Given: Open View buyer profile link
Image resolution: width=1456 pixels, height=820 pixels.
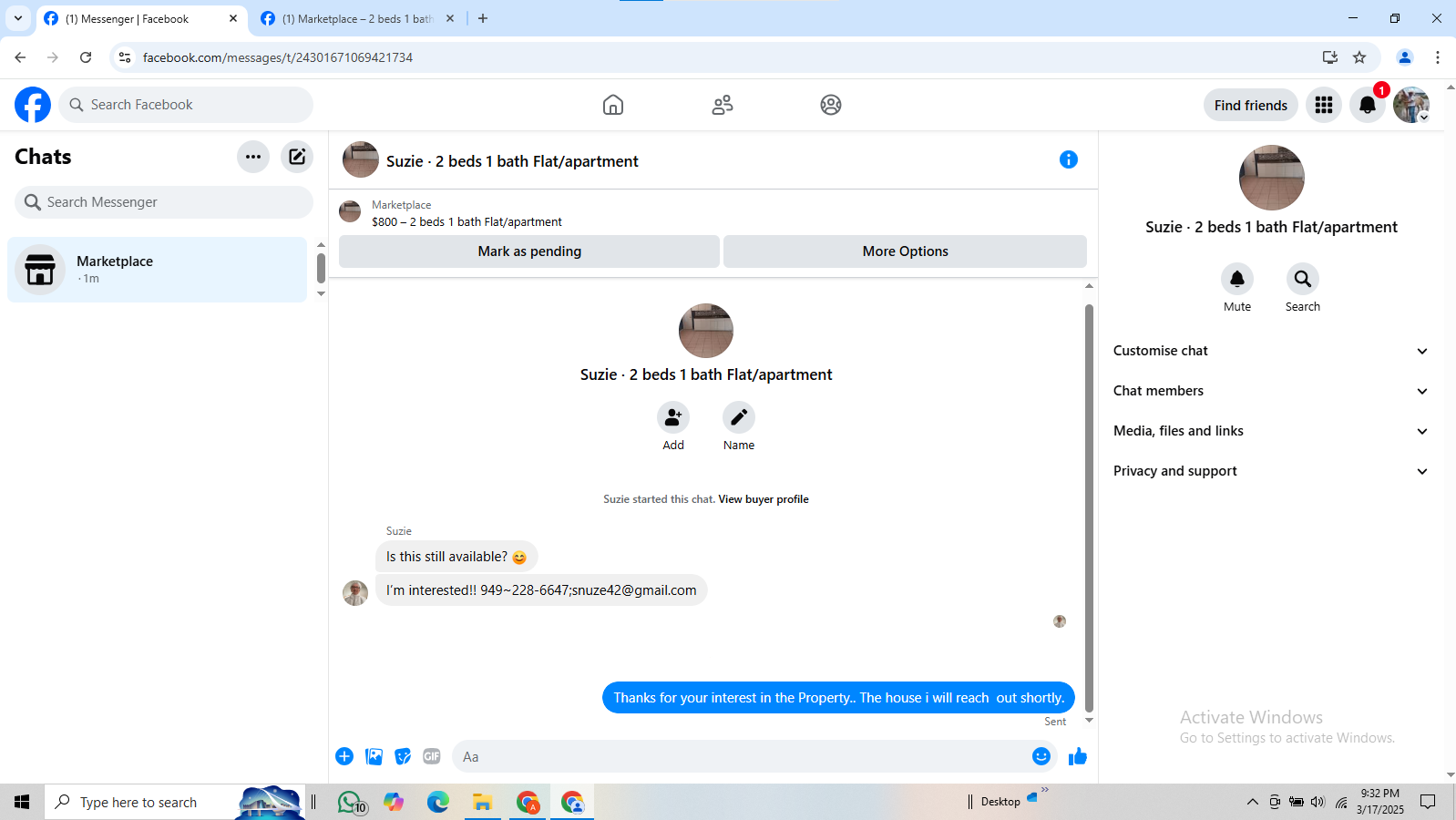Looking at the screenshot, I should pyautogui.click(x=764, y=499).
